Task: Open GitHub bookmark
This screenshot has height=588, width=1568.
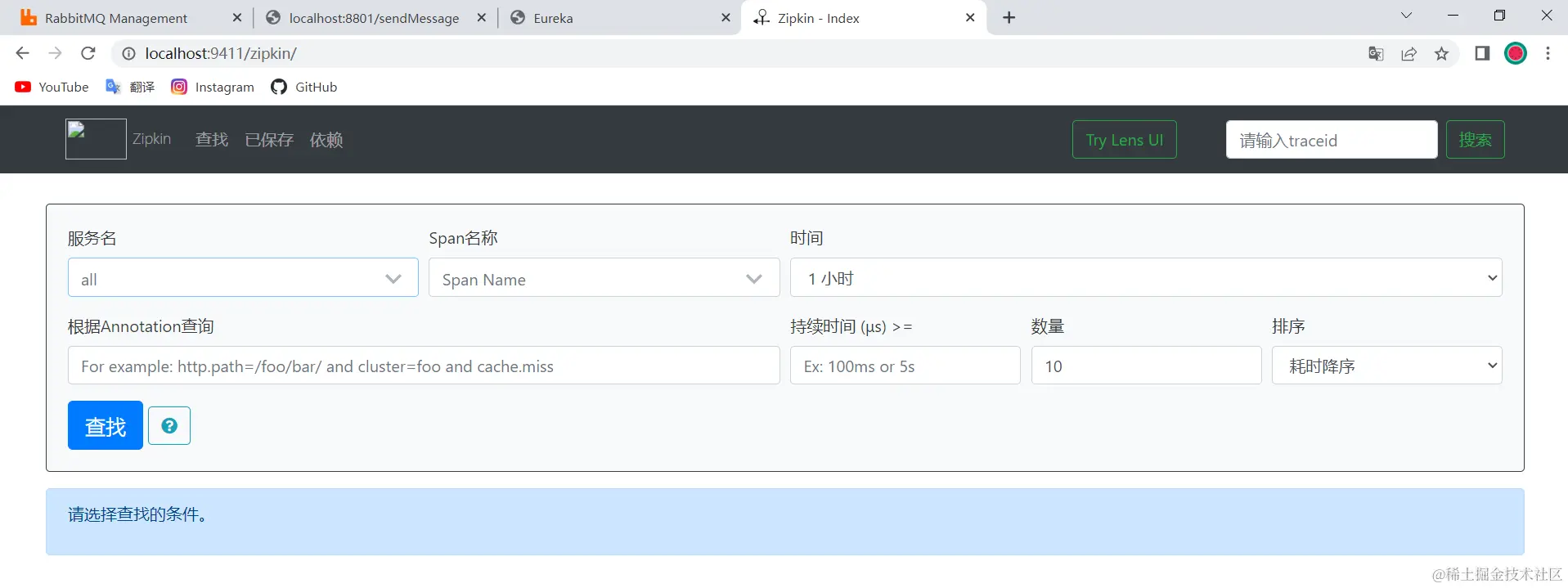Action: (x=304, y=87)
